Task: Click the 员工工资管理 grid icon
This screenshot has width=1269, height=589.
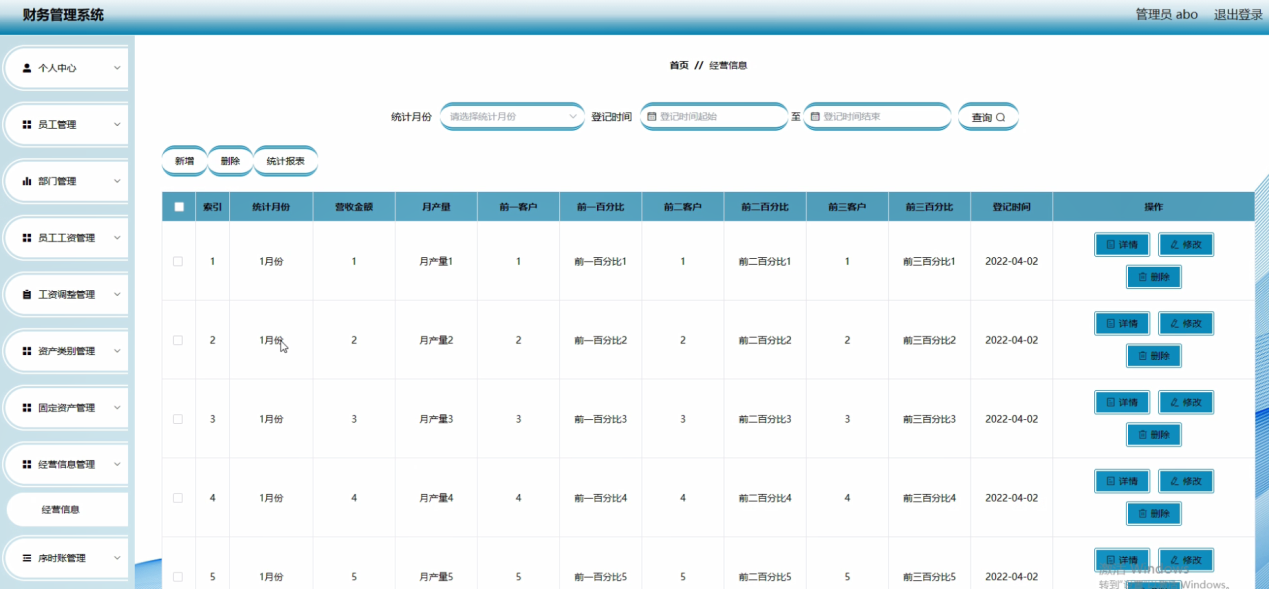Action: [27, 238]
